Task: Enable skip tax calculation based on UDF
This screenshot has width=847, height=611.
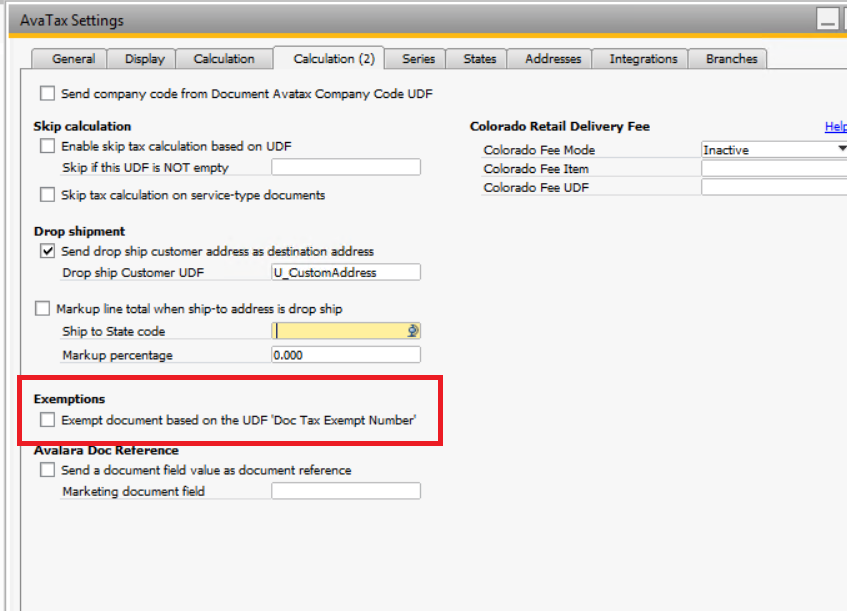Action: point(48,146)
